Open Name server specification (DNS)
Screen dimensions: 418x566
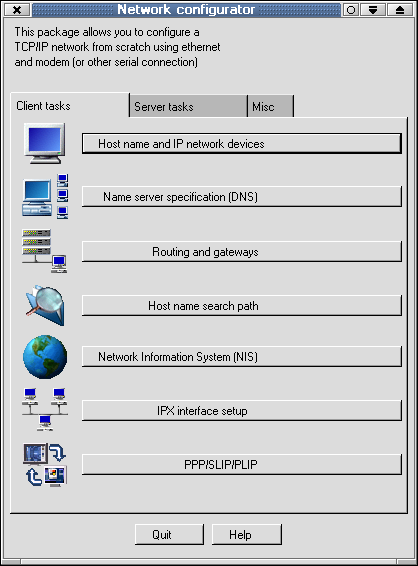(x=241, y=197)
